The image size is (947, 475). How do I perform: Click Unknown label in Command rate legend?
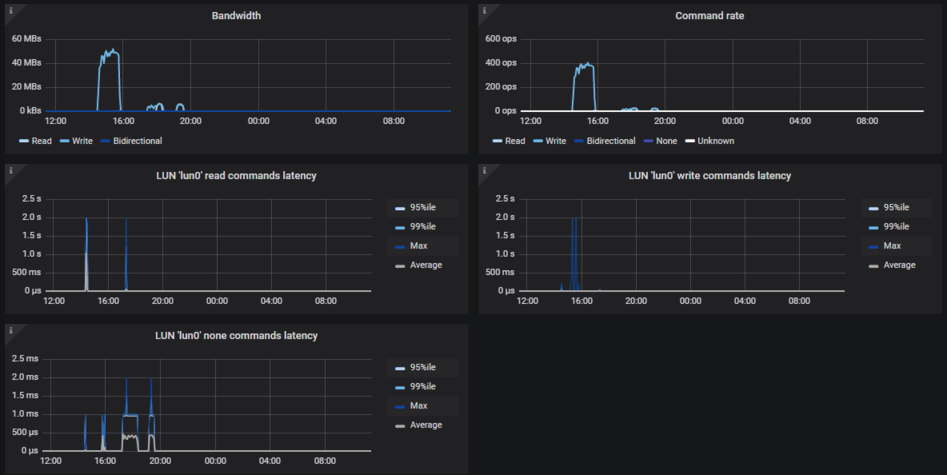coord(715,141)
